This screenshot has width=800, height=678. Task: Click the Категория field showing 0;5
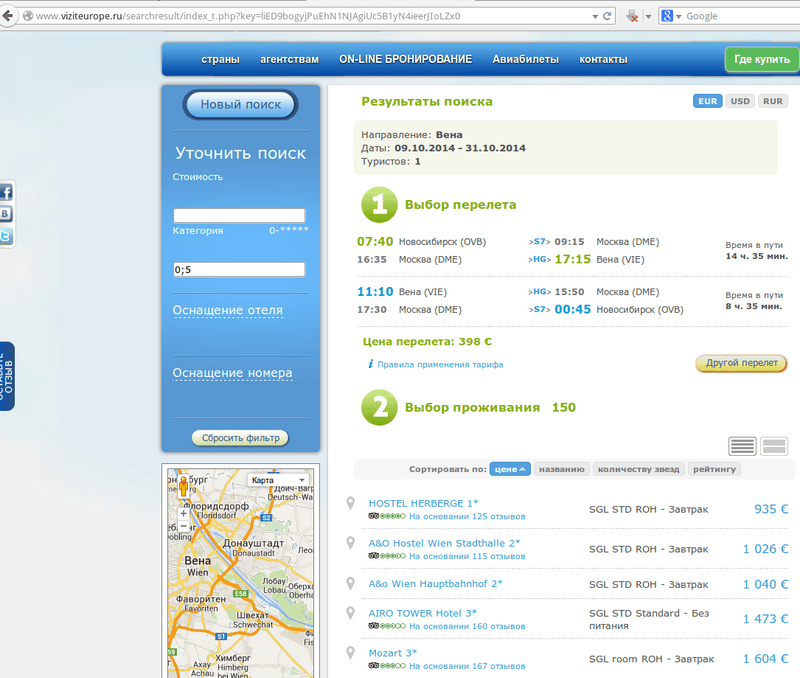[239, 269]
